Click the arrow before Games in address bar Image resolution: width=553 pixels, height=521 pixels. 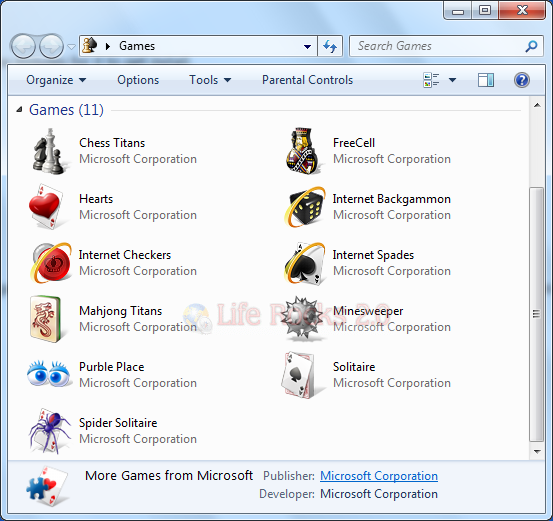pyautogui.click(x=108, y=46)
